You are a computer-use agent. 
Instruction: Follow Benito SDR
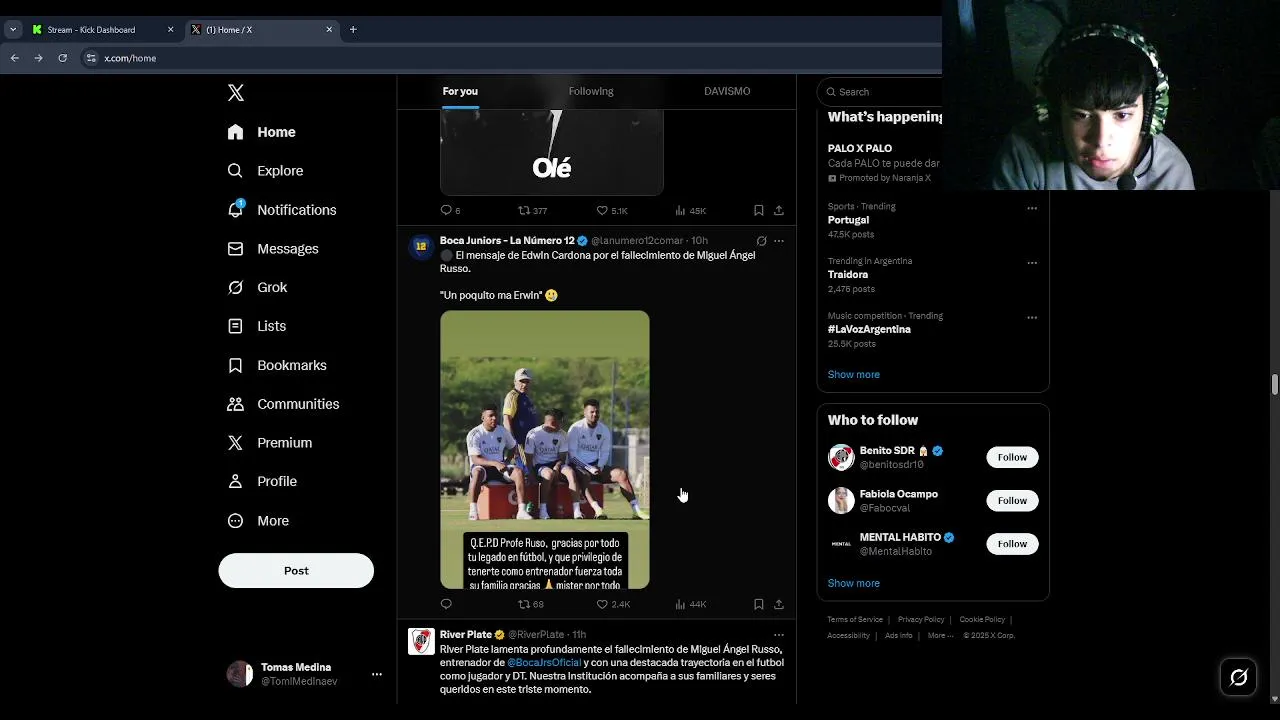coord(1012,457)
